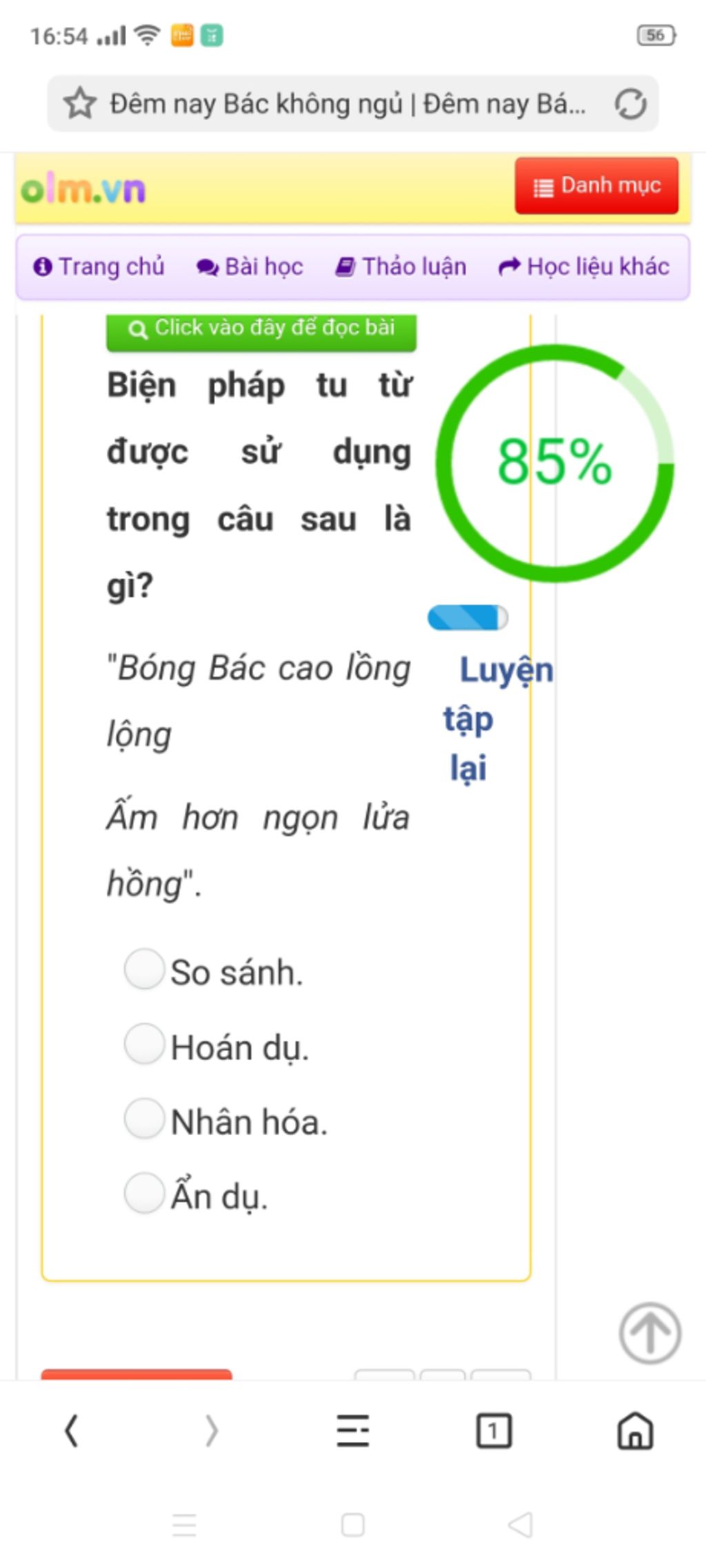Open Bài học in navigation bar
Viewport: 706px width, 1568px height.
pos(250,267)
